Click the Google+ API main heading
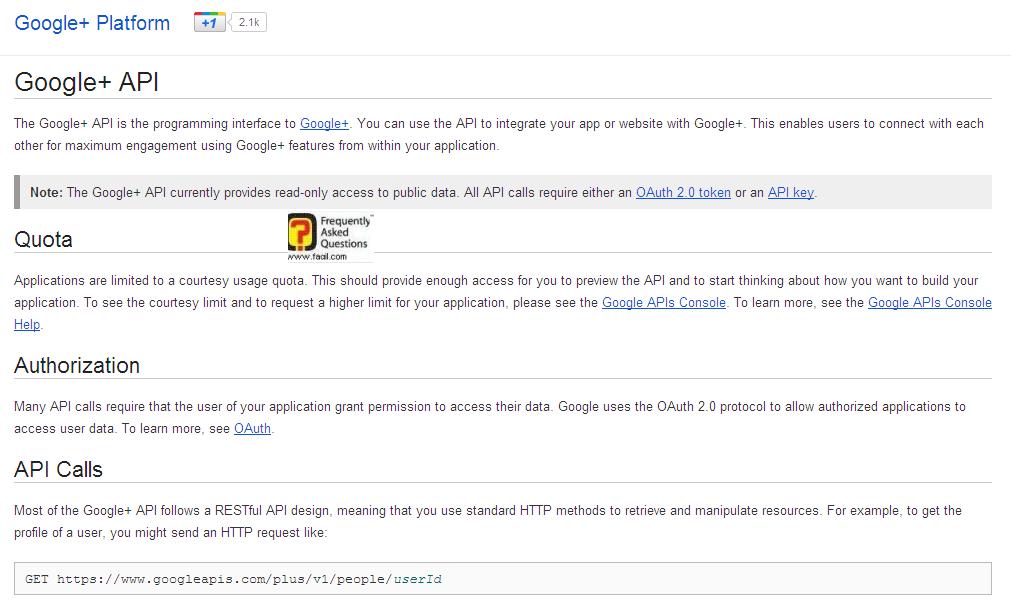This screenshot has height=604, width=1011. 87,82
